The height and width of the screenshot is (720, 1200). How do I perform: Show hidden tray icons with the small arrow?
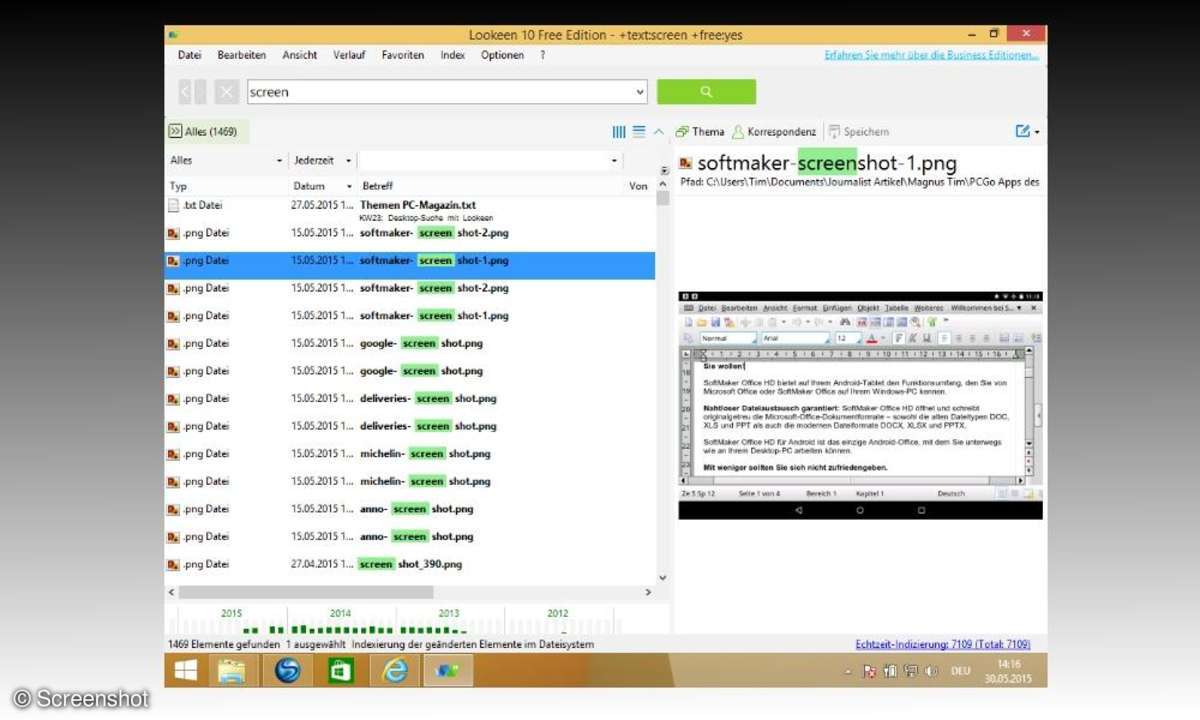[x=849, y=671]
